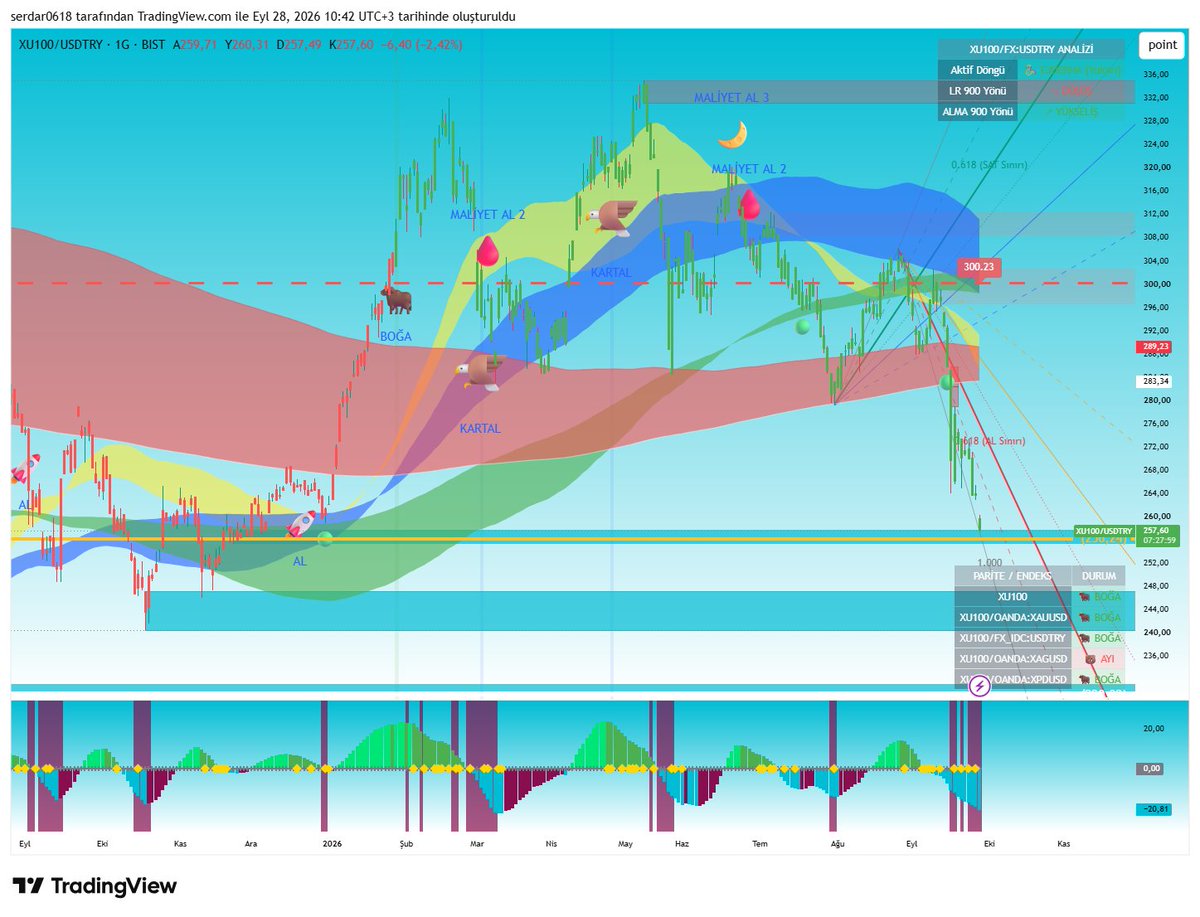
Task: Click the 0,618 (SAT Sınırı) label
Action: point(989,165)
